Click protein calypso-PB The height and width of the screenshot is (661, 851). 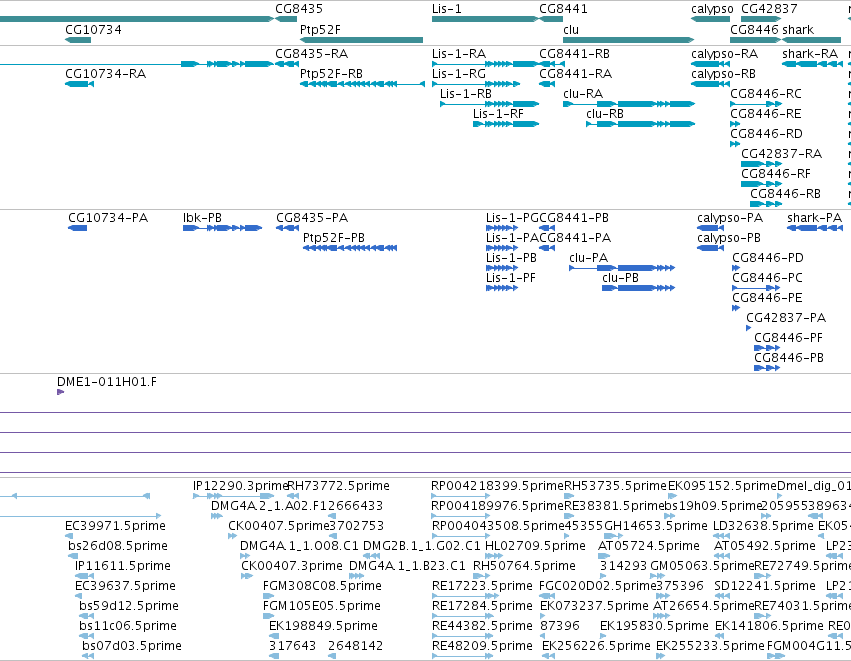[729, 238]
